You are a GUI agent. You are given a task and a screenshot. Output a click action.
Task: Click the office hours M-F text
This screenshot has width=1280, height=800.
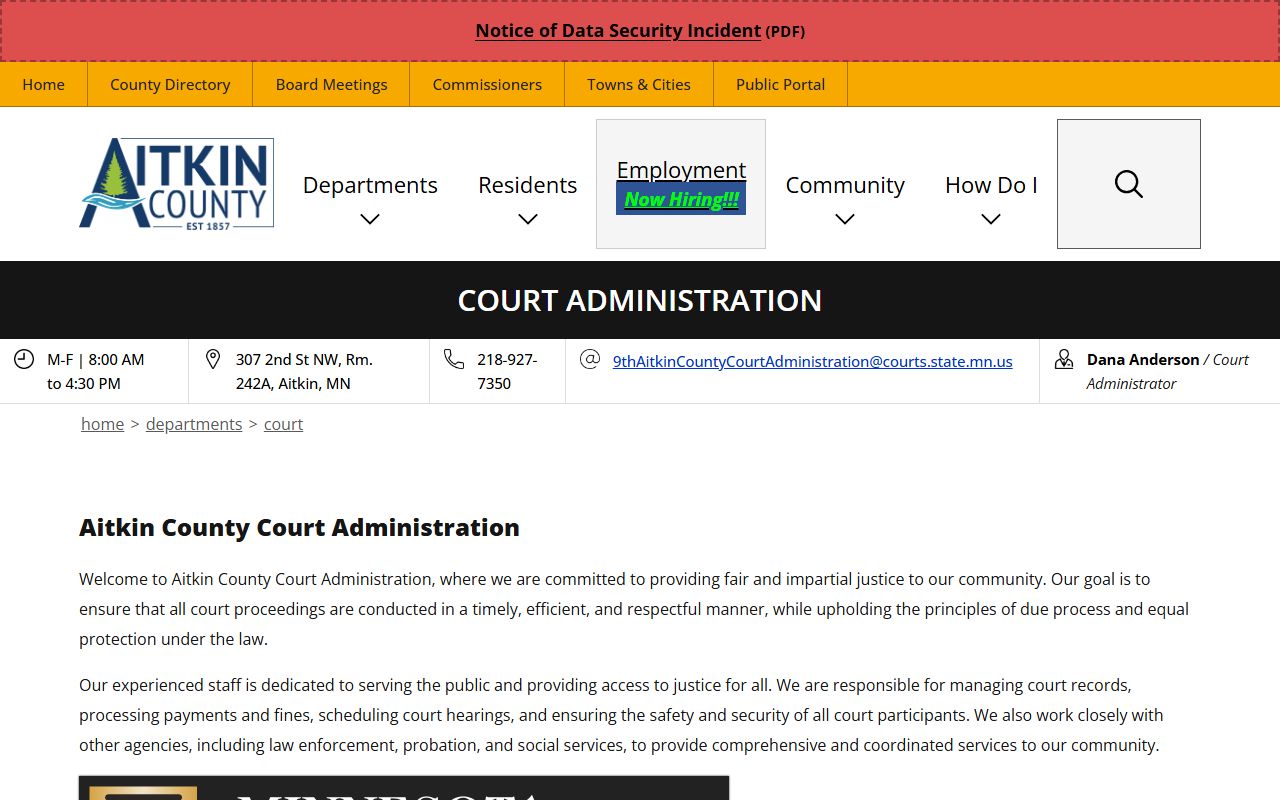96,371
